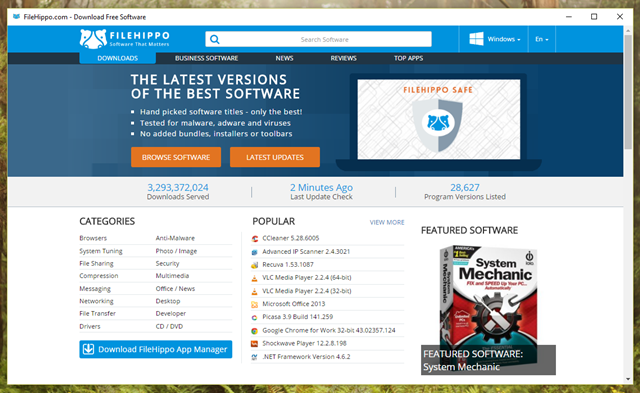
Task: Click the Windows logo icon in header
Action: pos(476,39)
